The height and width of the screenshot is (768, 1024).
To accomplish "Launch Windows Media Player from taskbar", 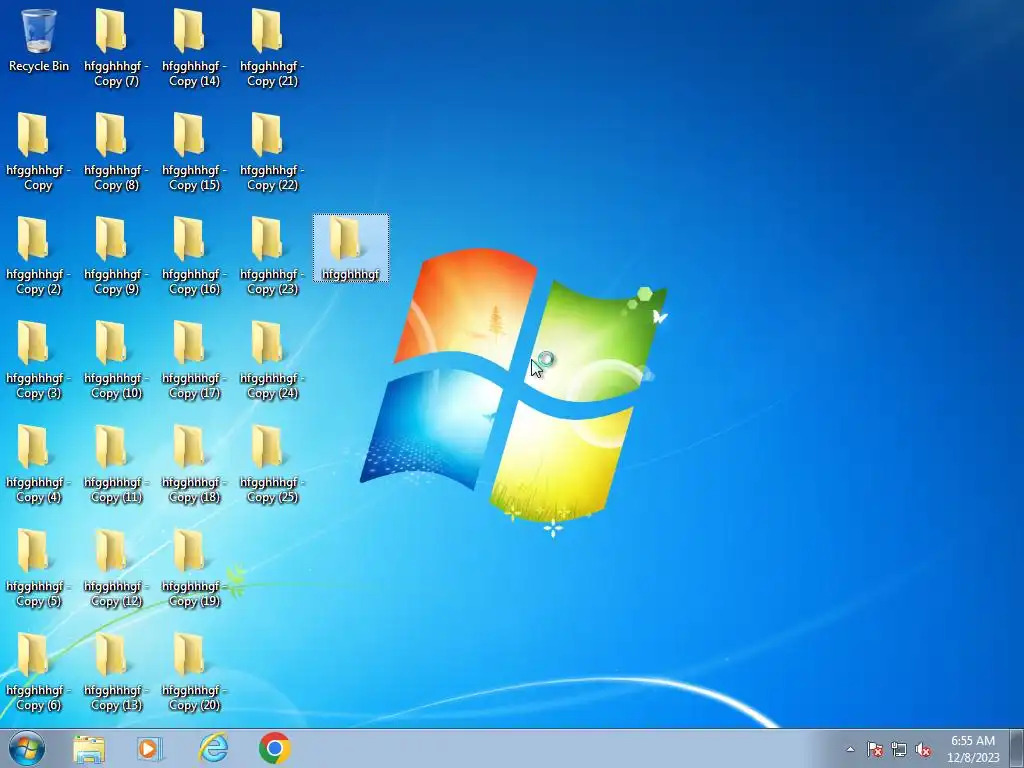I will (x=149, y=749).
